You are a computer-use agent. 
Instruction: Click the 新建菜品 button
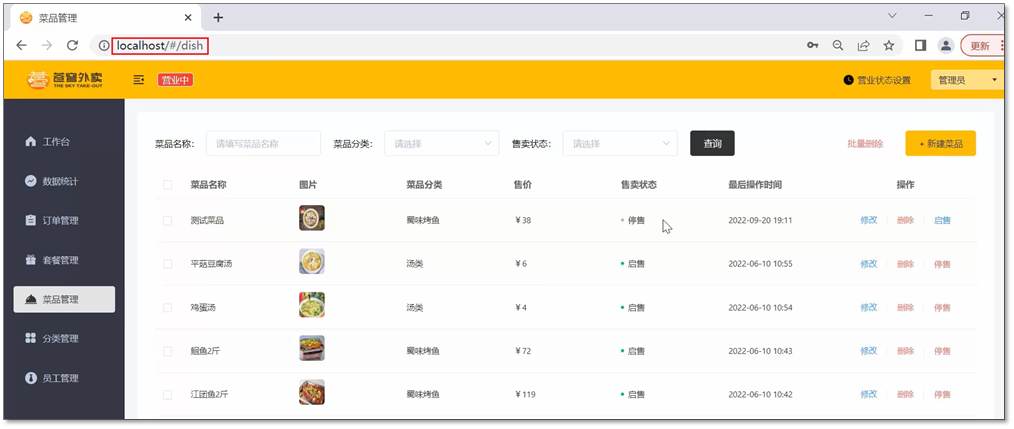pyautogui.click(x=940, y=144)
